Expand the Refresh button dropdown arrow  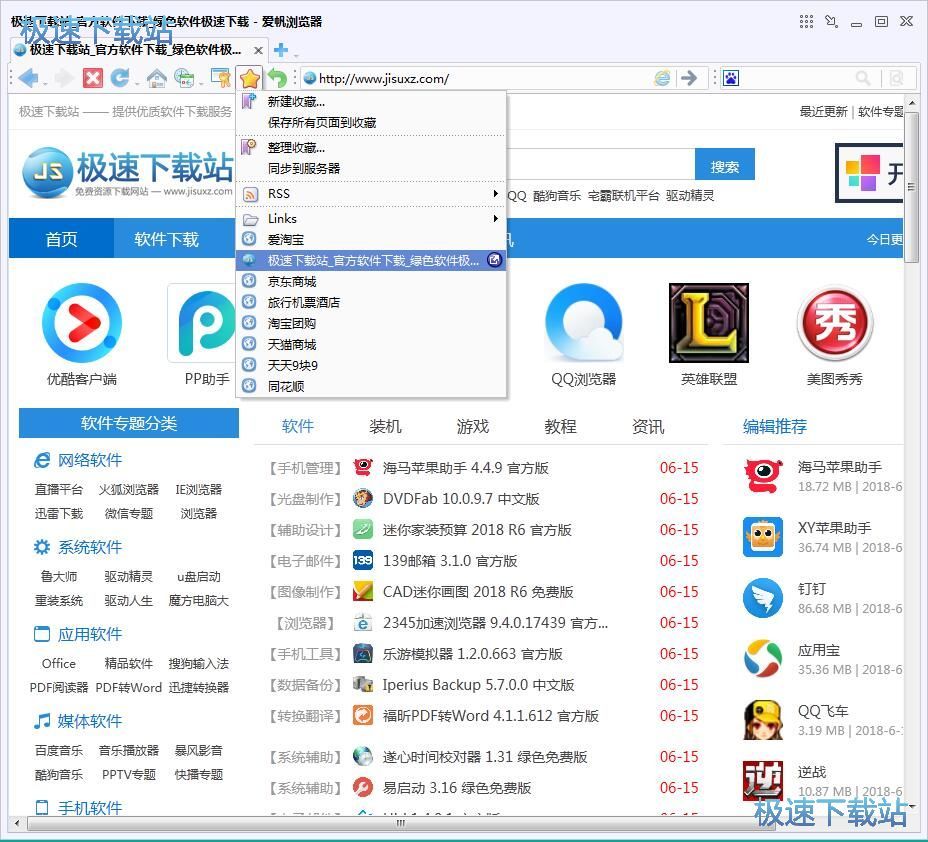click(136, 83)
